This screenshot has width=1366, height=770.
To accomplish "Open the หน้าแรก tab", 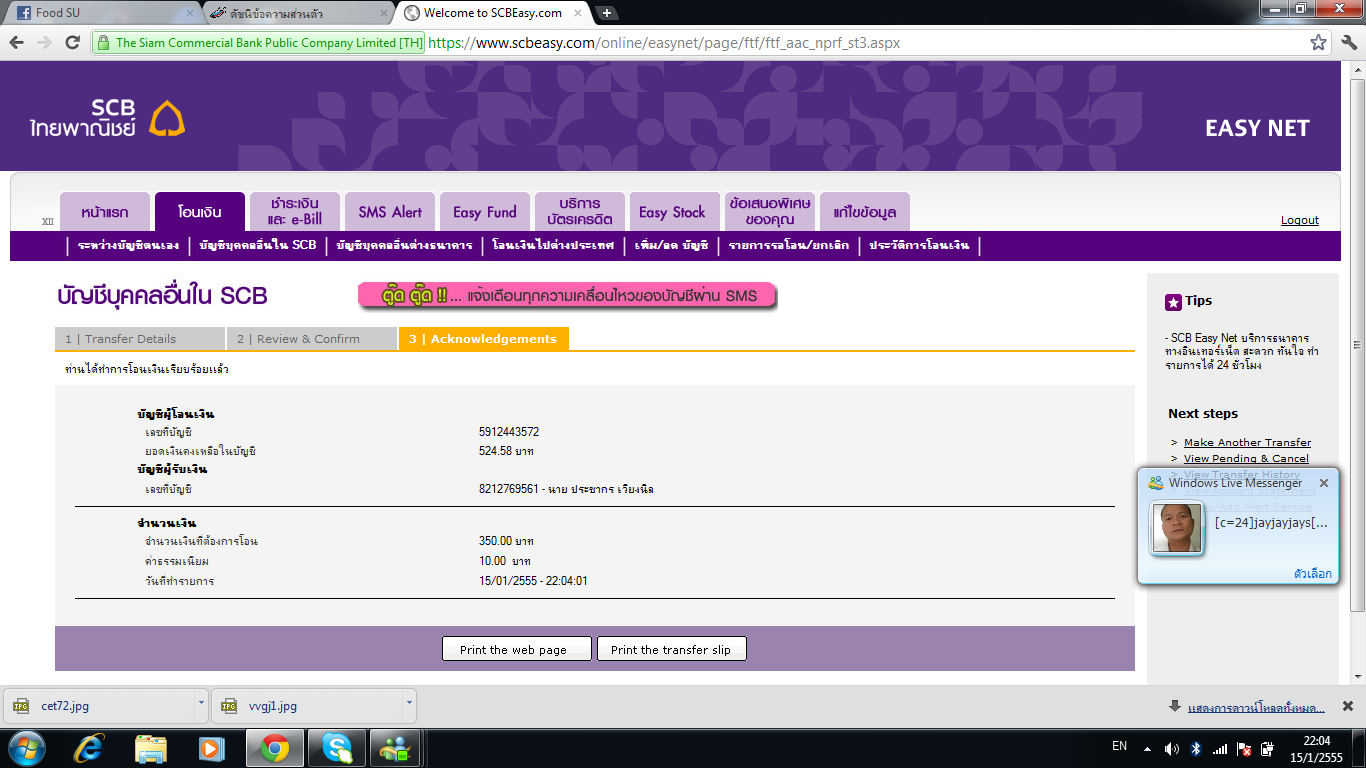I will [x=105, y=212].
